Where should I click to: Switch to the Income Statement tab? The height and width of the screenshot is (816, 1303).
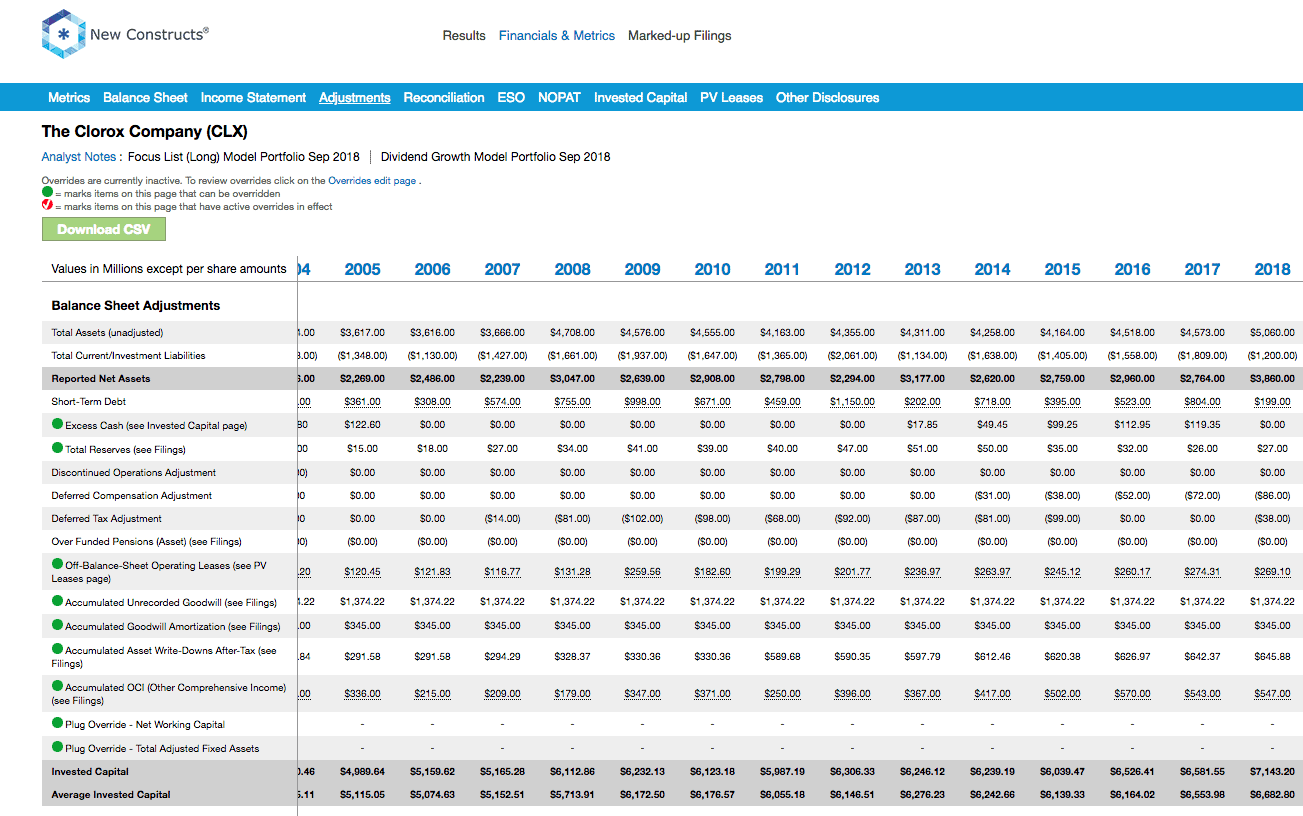pos(253,97)
